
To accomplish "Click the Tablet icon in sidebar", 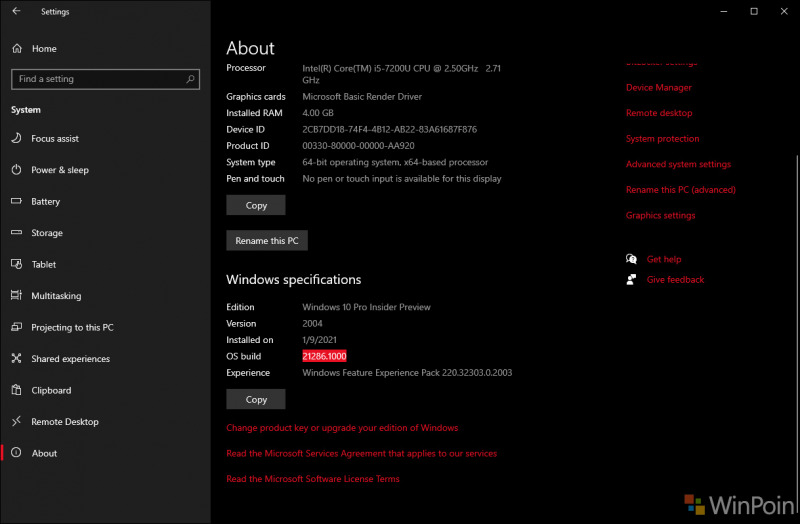I will coord(17,265).
